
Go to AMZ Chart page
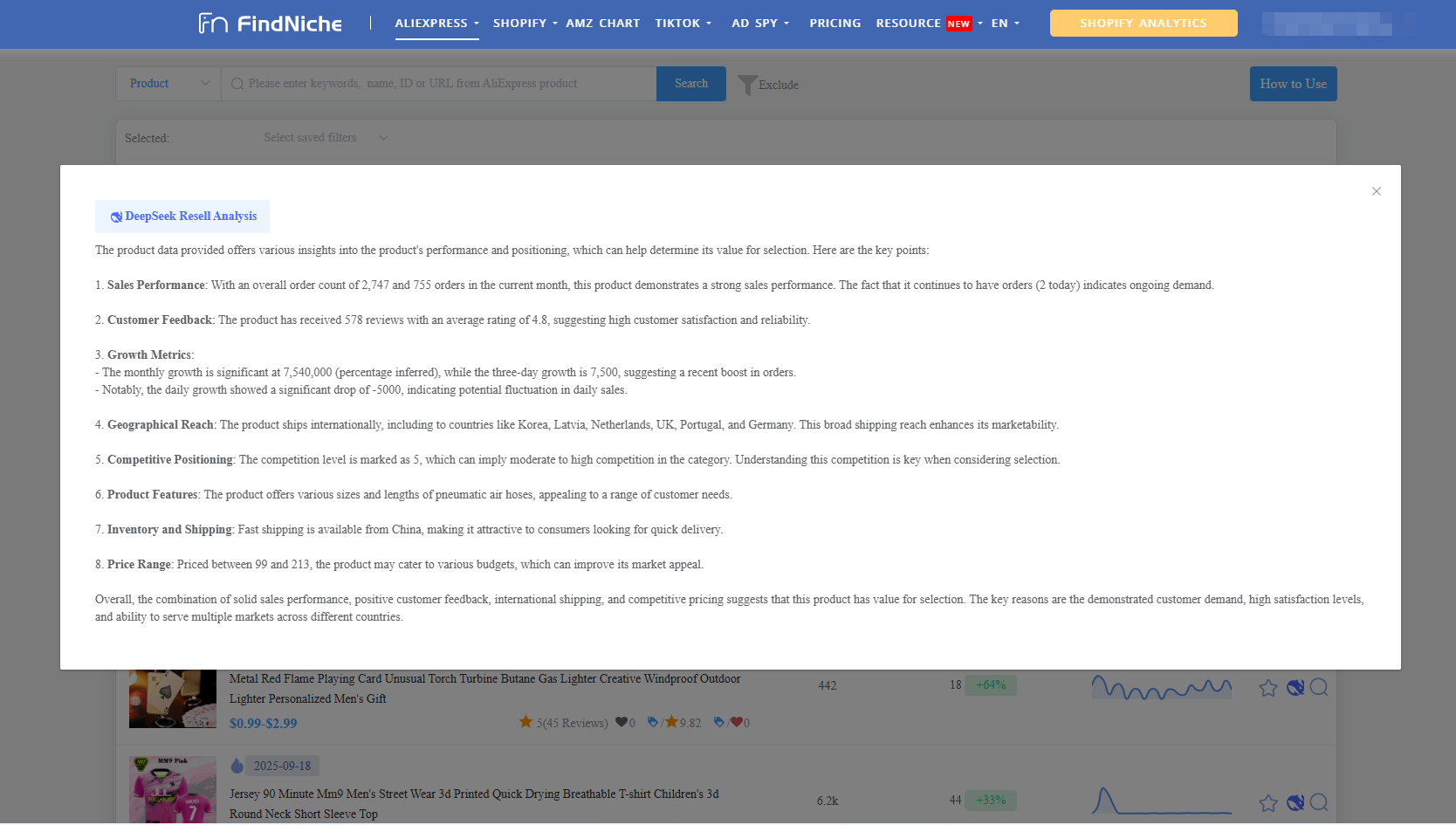(602, 24)
